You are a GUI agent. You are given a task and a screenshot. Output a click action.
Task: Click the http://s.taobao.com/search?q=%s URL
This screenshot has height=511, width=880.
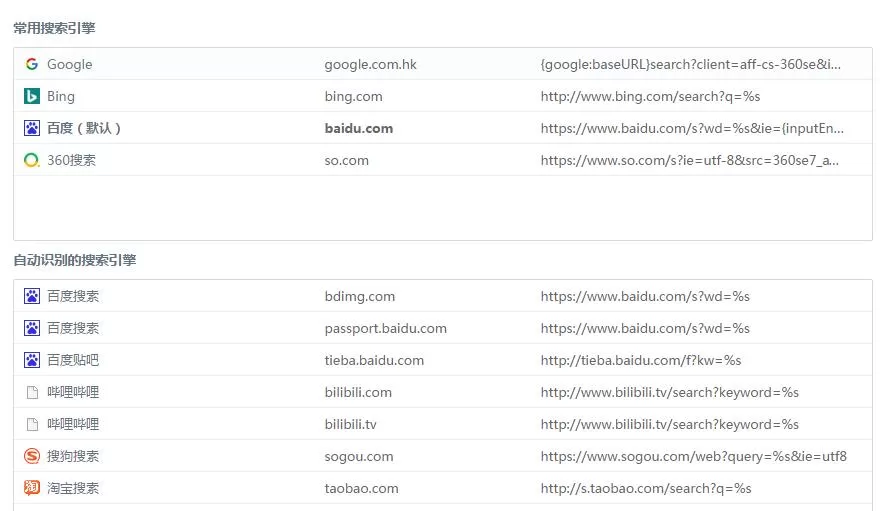(646, 489)
